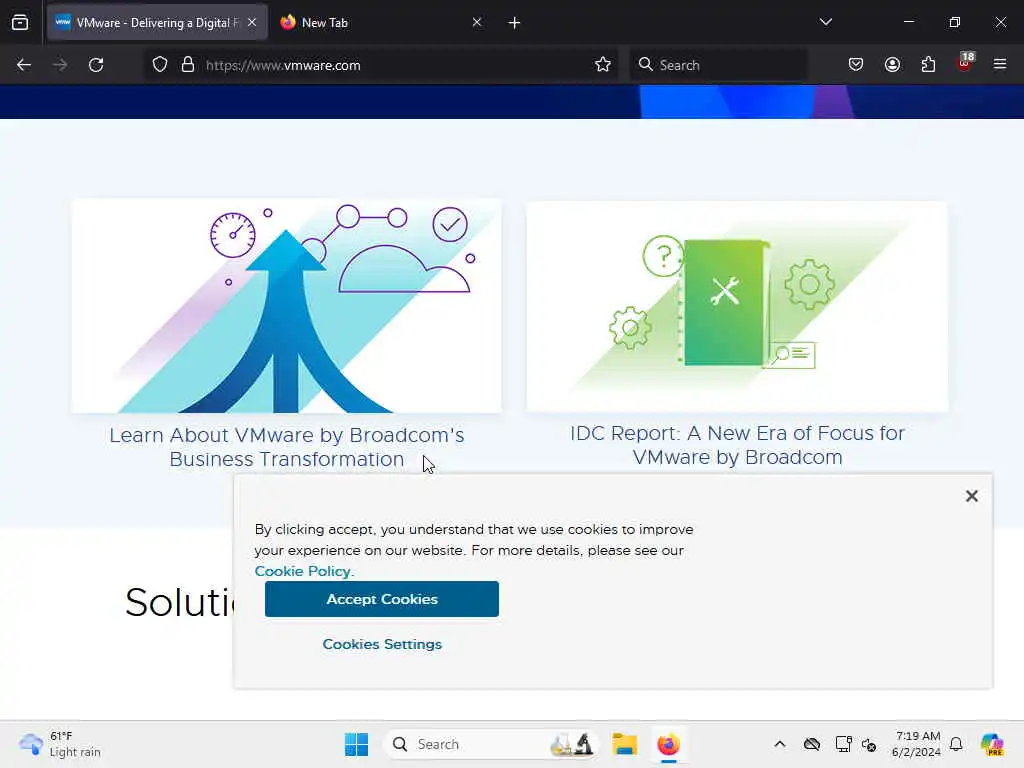This screenshot has width=1024, height=768.
Task: Open IDC Report New Era link
Action: tap(737, 445)
